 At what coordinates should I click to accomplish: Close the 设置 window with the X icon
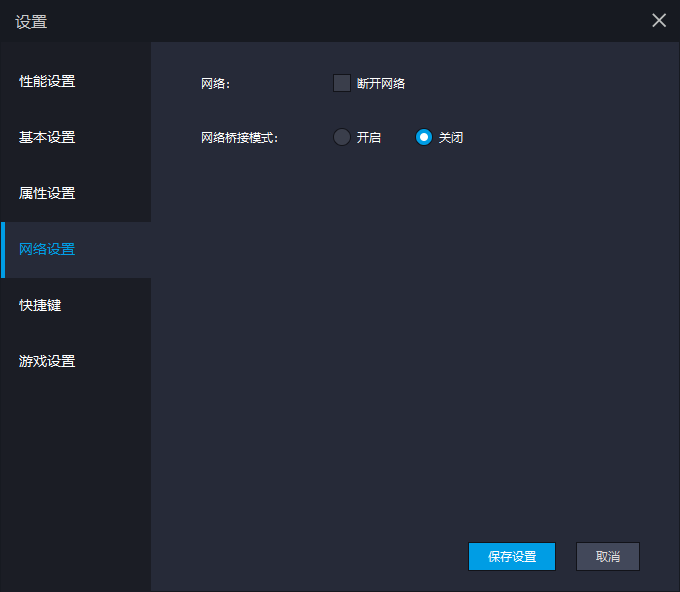[659, 21]
